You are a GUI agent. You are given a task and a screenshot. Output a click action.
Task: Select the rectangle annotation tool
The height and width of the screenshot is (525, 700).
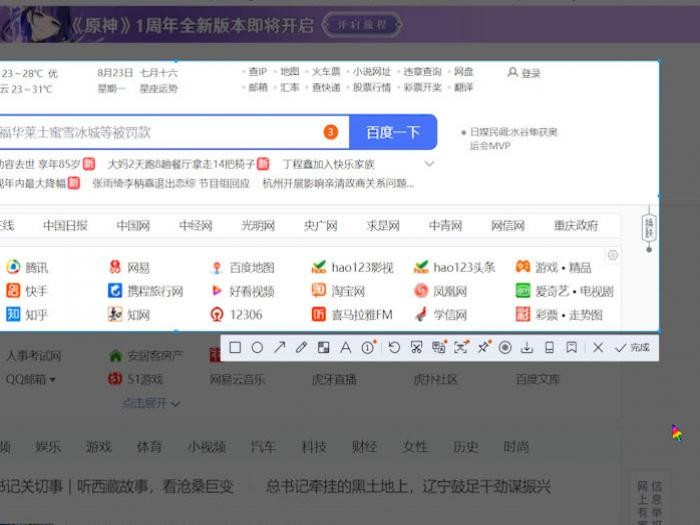tap(235, 347)
